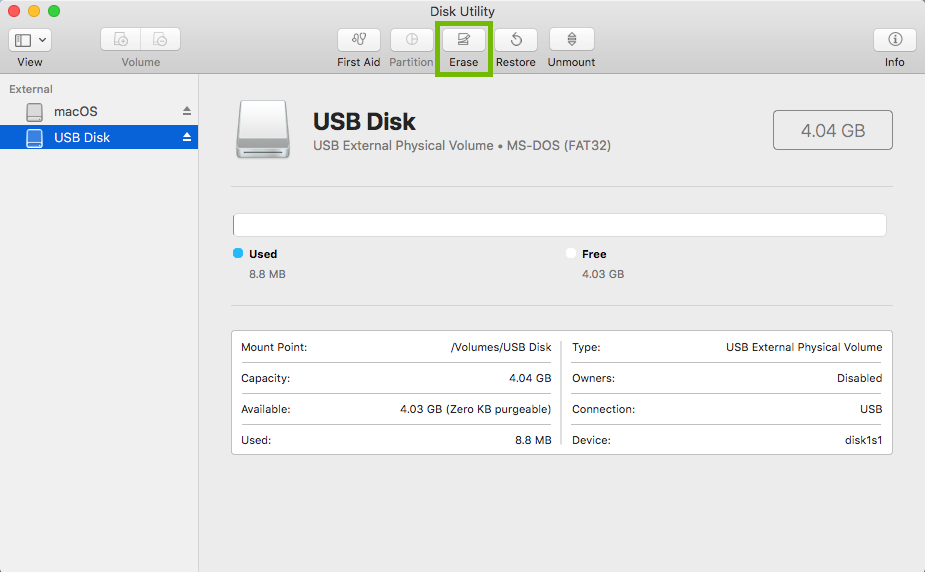Open the Info panel icon
Screen dimensions: 925x572
[895, 40]
